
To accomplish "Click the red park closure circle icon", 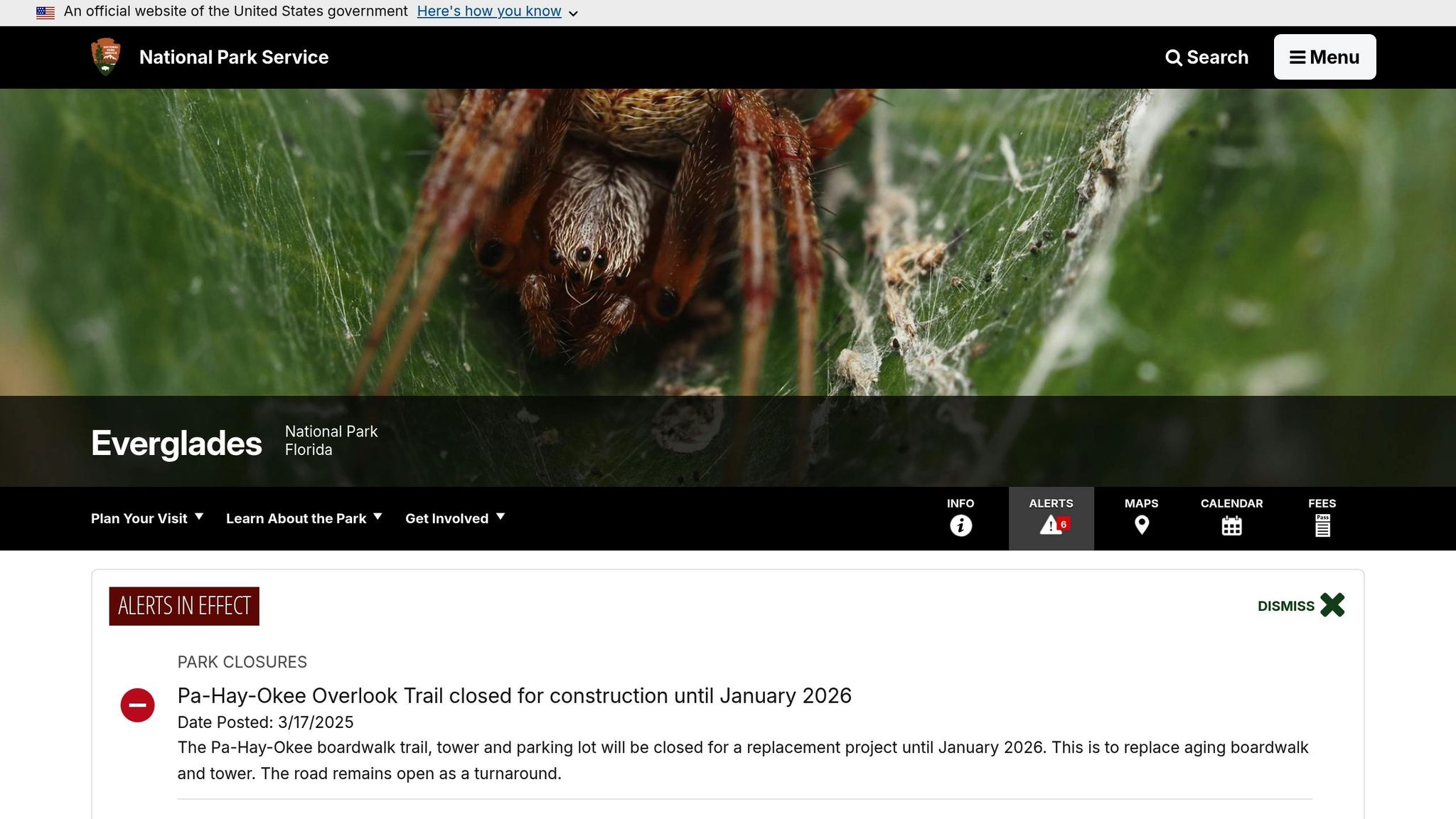I will (137, 705).
